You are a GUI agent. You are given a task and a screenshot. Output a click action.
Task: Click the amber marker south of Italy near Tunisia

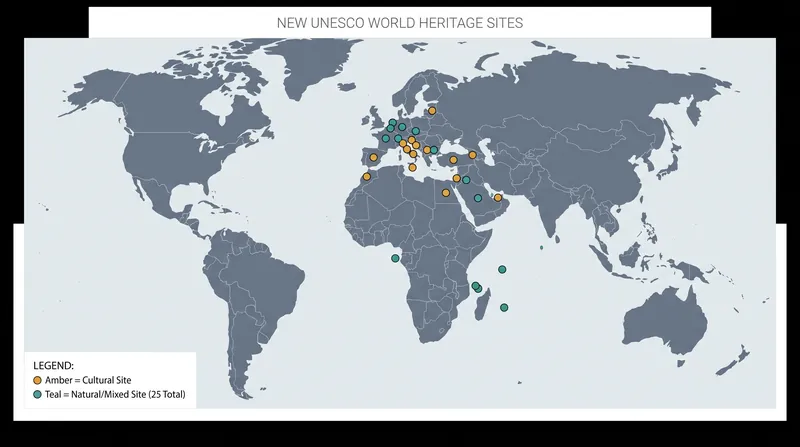[x=413, y=167]
